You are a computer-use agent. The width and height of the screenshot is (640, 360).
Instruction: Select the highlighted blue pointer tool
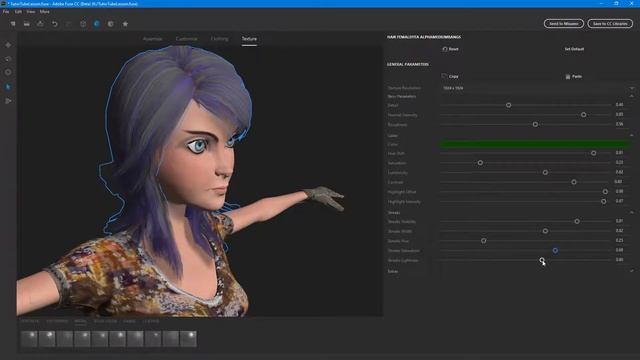coord(8,87)
